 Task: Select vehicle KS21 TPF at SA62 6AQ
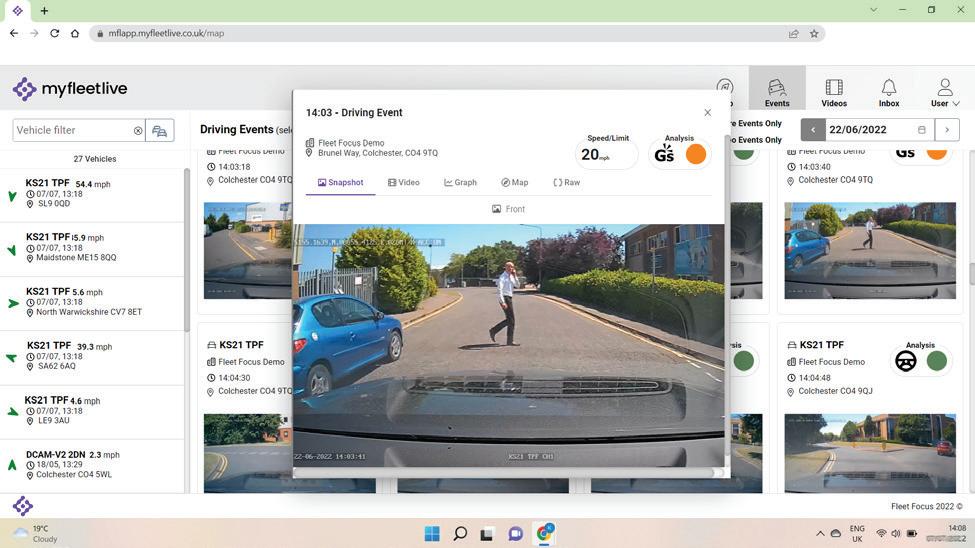click(93, 356)
